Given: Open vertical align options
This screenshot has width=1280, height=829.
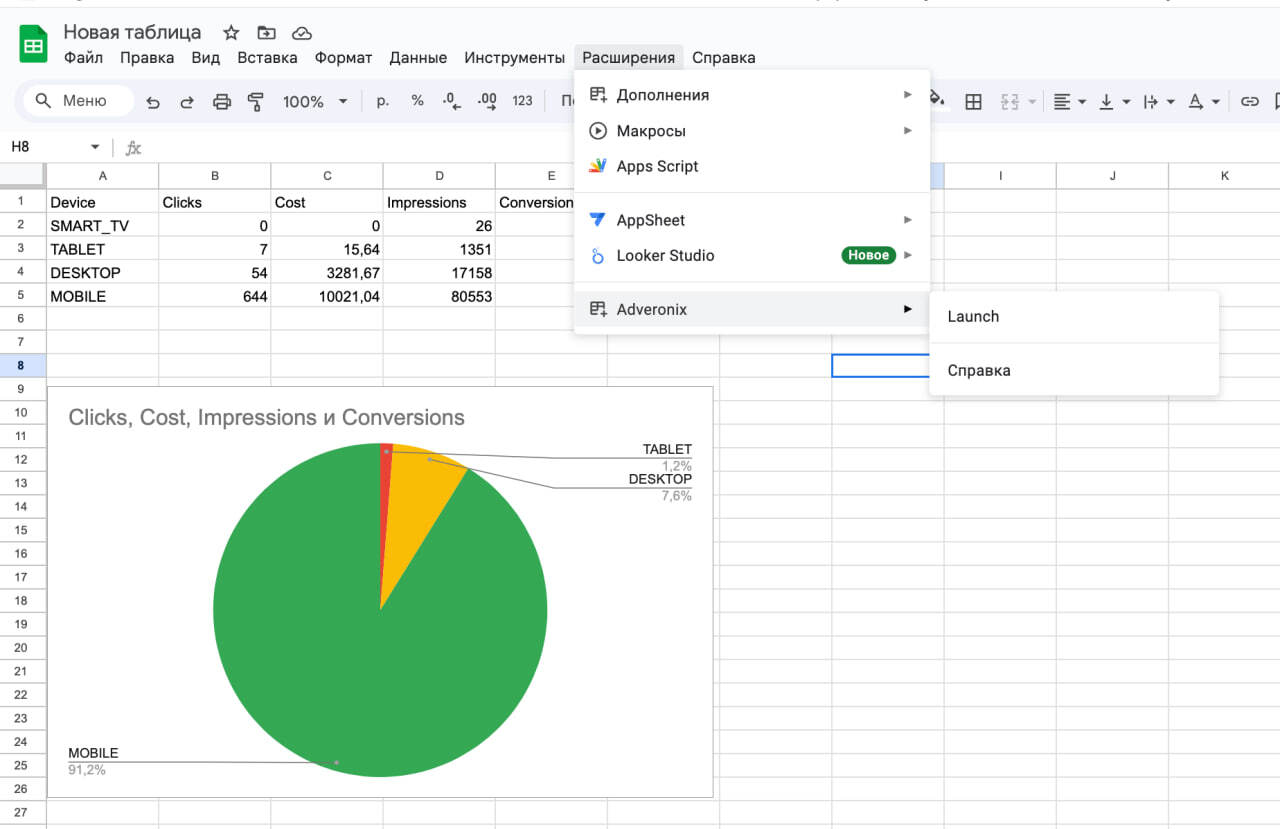Looking at the screenshot, I should pos(1114,102).
